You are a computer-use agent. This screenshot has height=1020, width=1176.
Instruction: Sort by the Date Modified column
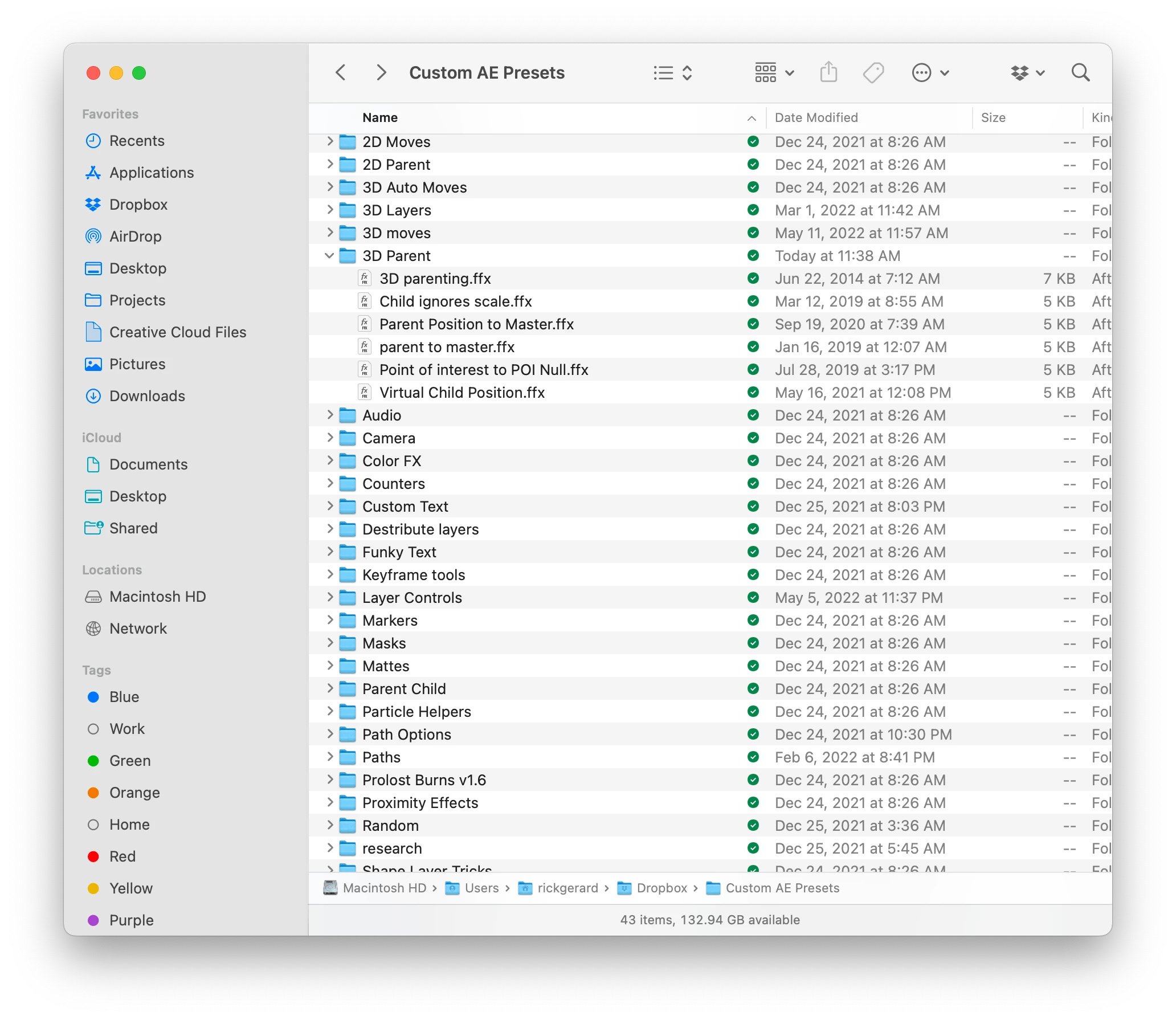tap(816, 117)
